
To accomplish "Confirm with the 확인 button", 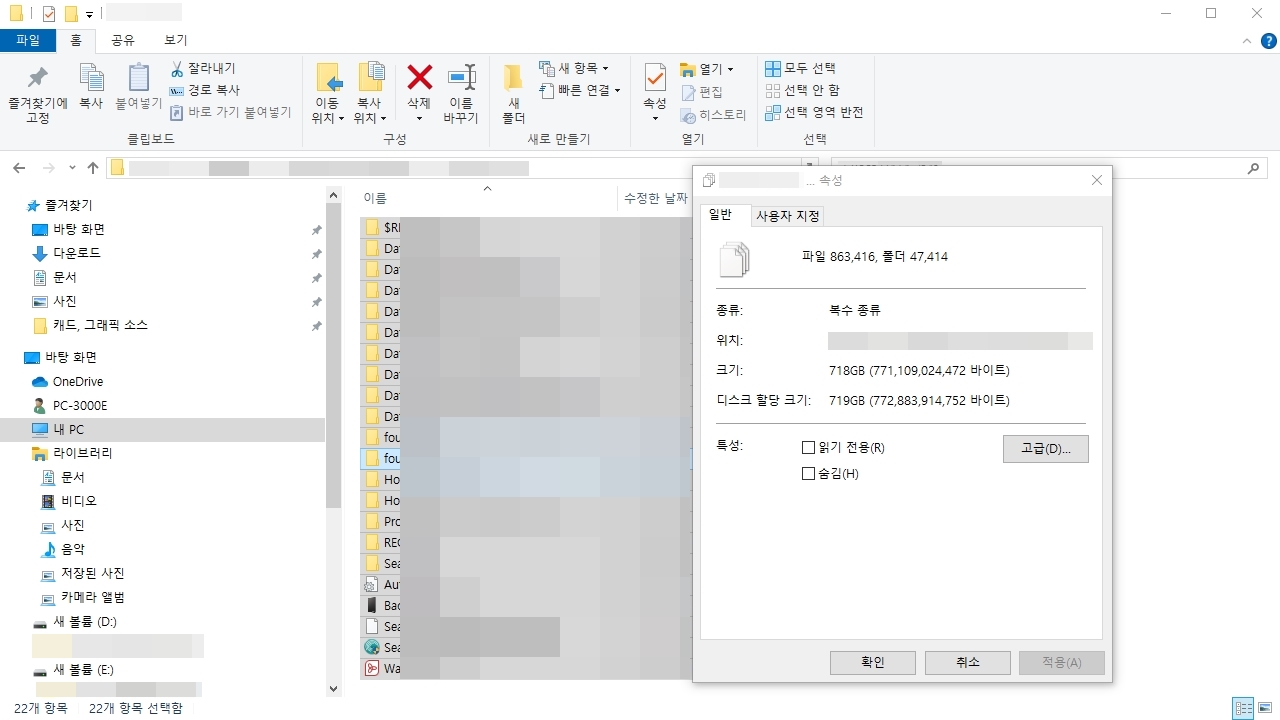I will 873,662.
